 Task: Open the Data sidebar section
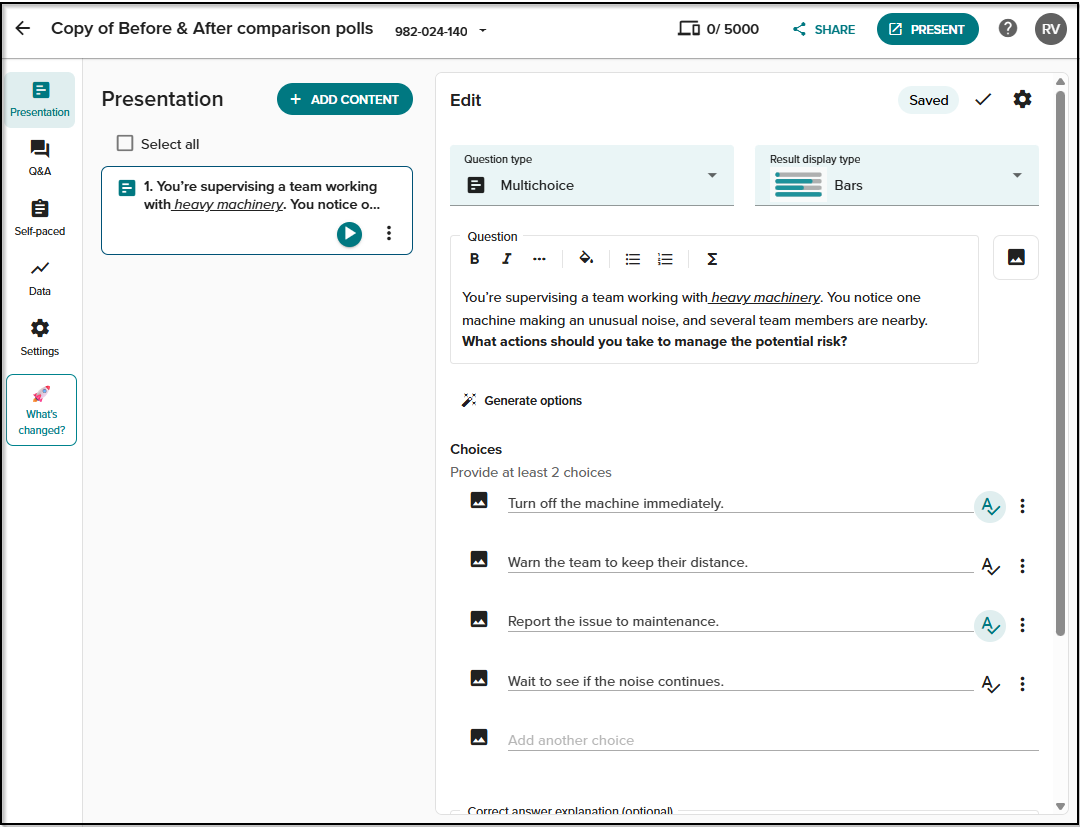40,278
